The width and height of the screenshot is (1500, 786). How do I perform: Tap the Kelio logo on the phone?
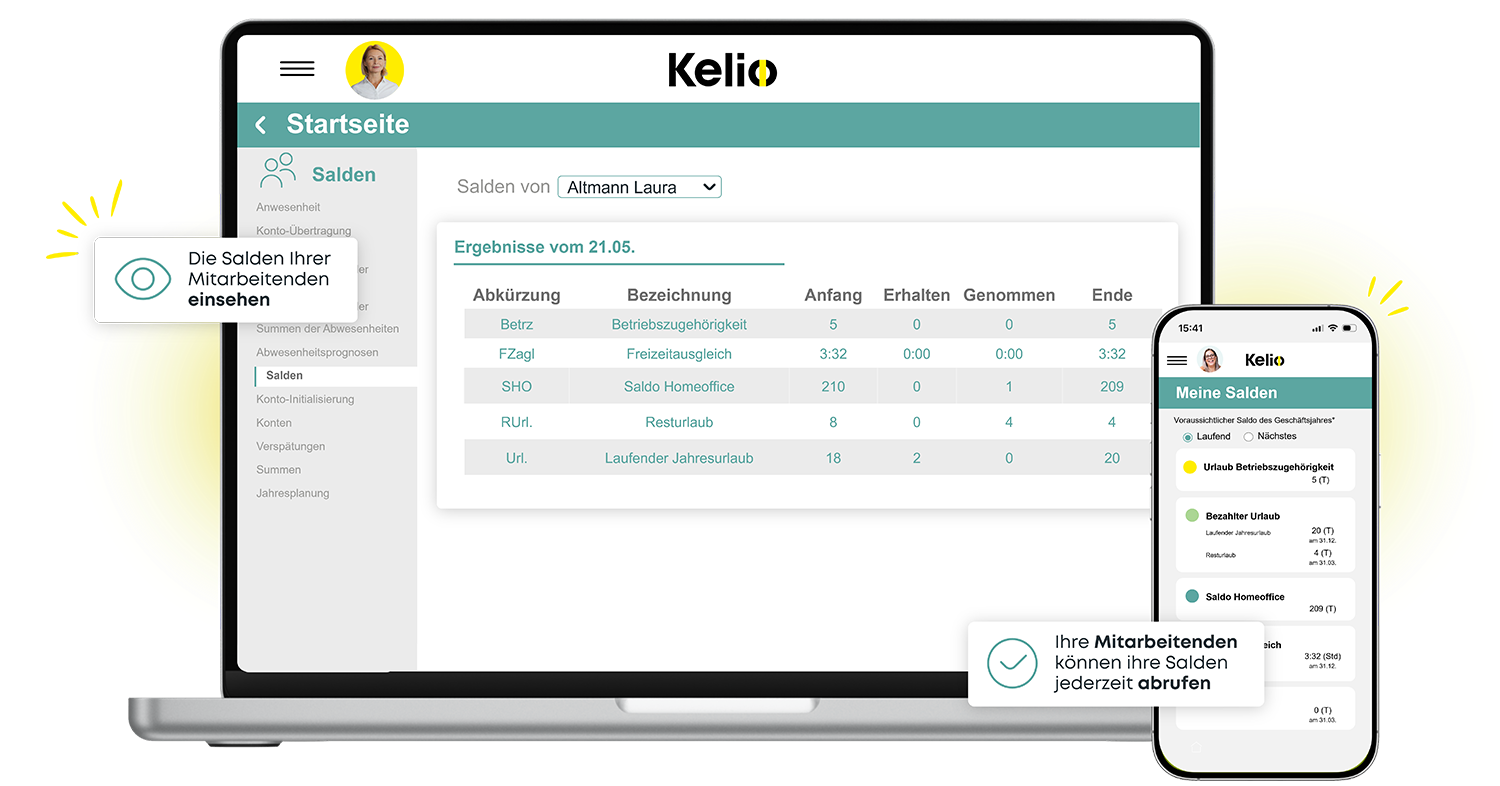pyautogui.click(x=1265, y=360)
